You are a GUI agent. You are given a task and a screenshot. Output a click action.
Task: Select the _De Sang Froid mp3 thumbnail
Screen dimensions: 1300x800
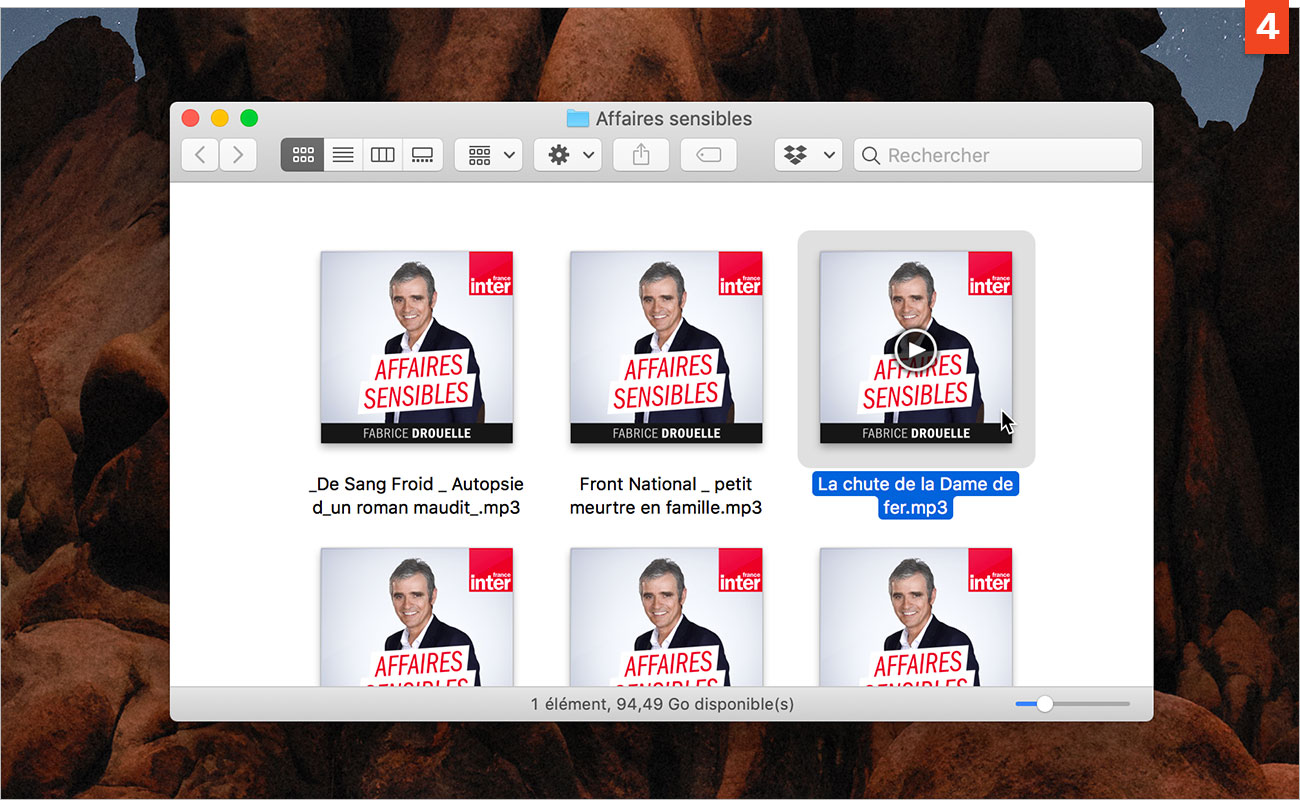(416, 347)
